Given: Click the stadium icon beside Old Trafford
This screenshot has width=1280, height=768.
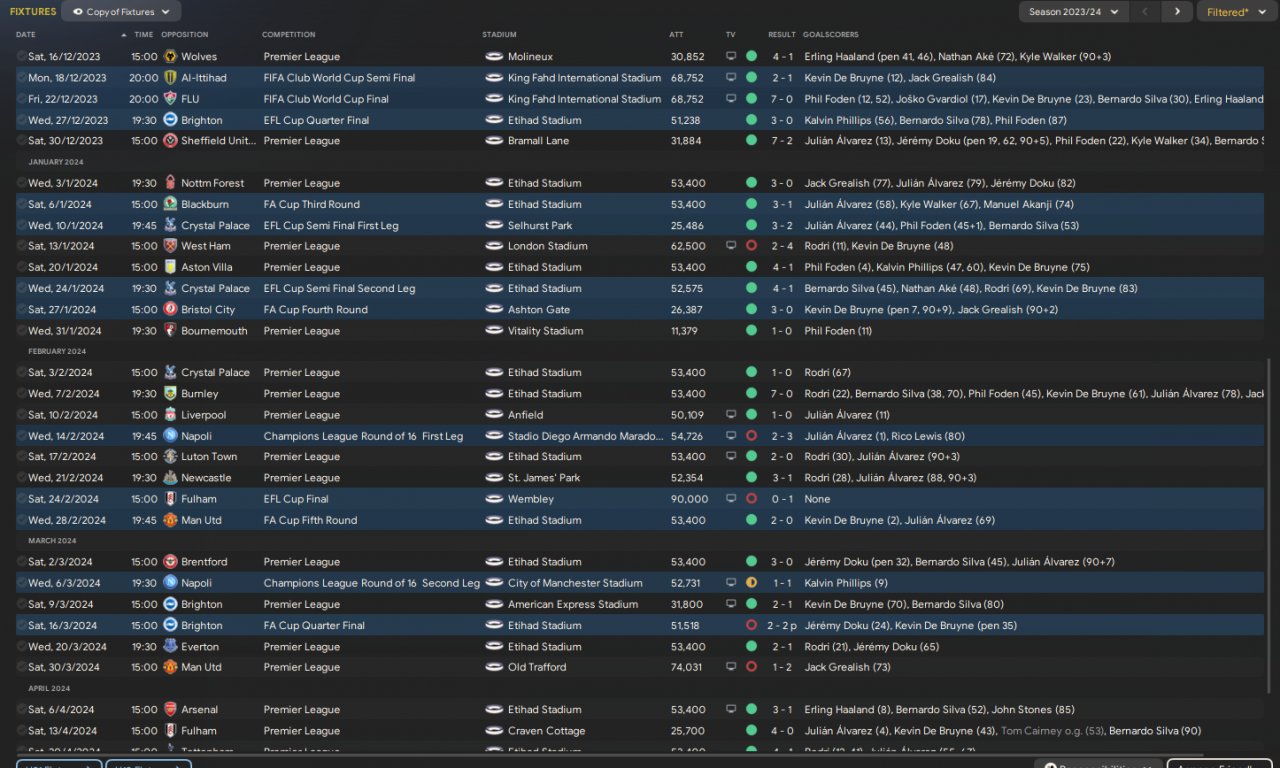Looking at the screenshot, I should click(x=494, y=667).
